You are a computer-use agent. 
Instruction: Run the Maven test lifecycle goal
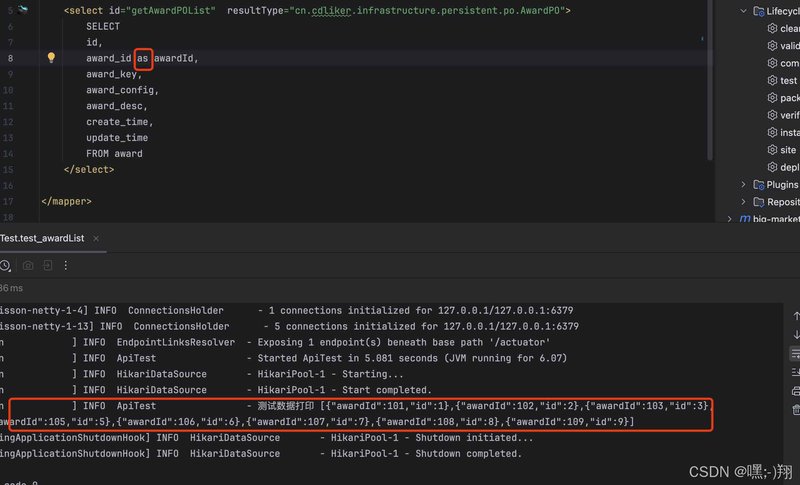point(782,81)
